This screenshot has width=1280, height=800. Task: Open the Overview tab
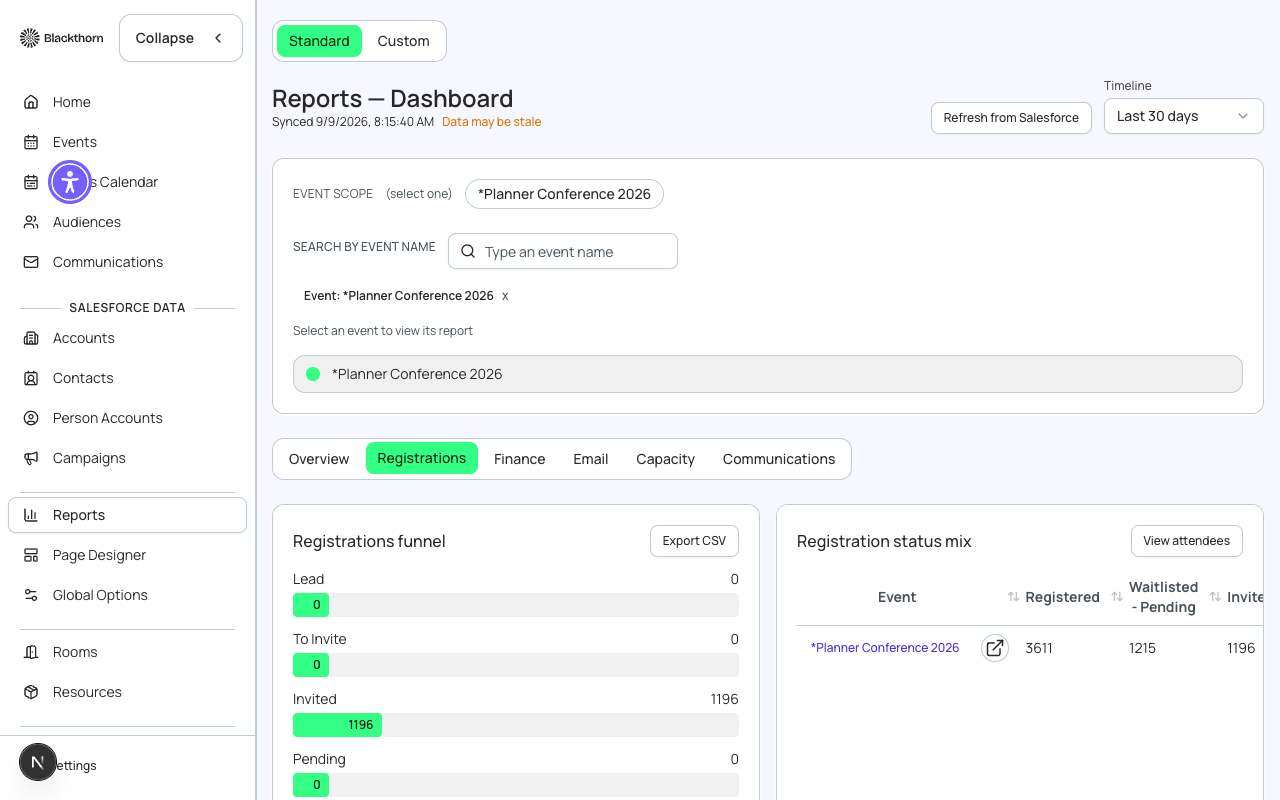pyautogui.click(x=319, y=459)
